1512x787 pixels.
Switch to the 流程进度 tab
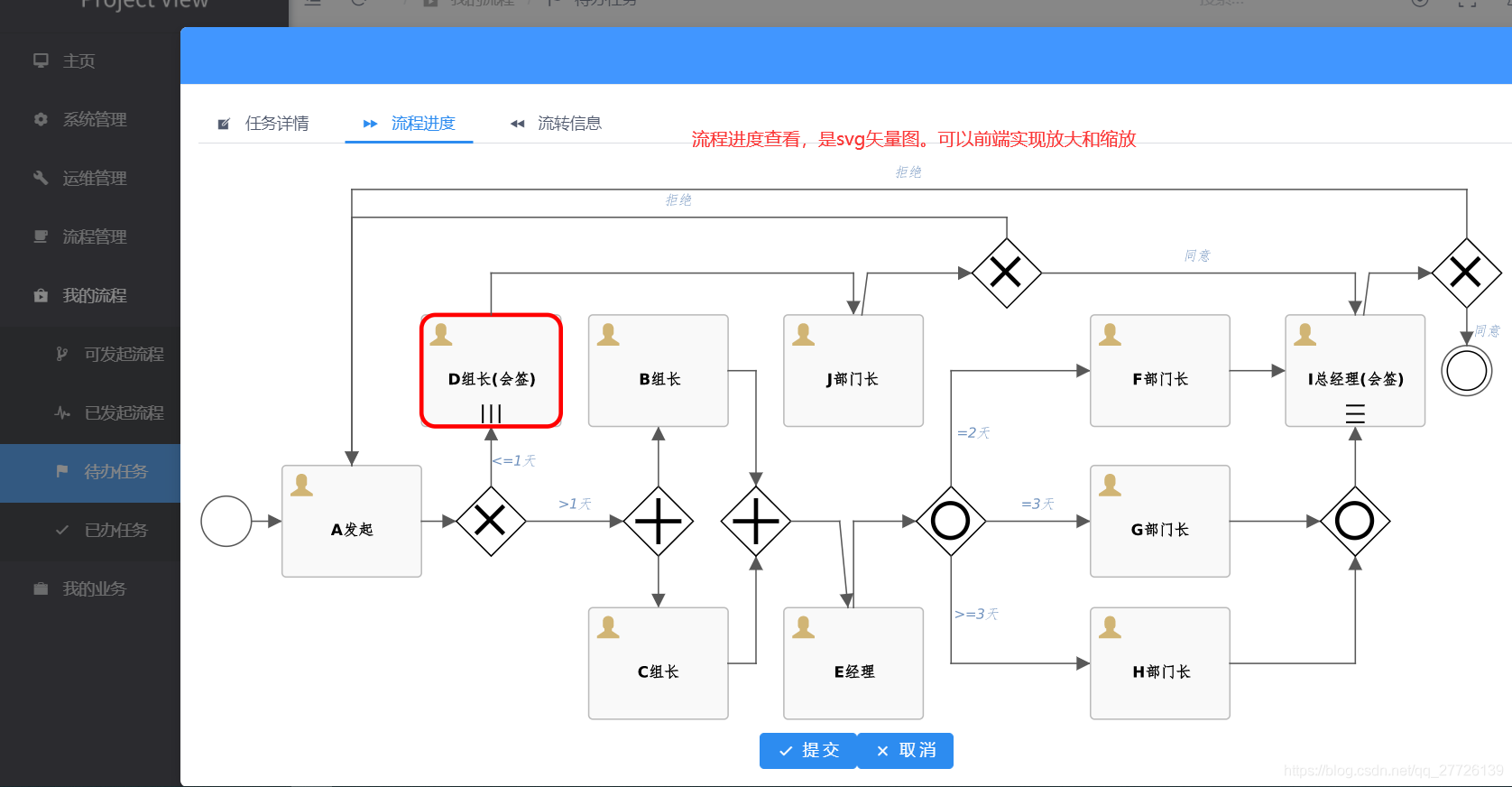pos(410,124)
